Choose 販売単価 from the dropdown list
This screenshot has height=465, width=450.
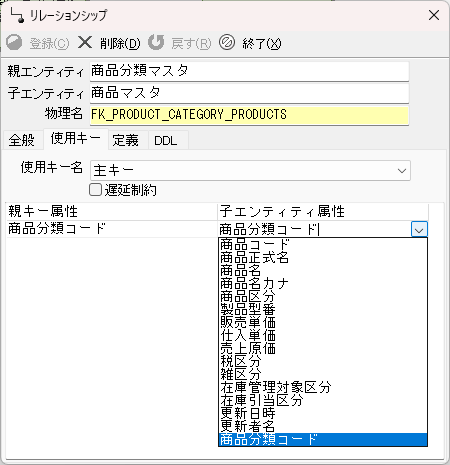323,322
